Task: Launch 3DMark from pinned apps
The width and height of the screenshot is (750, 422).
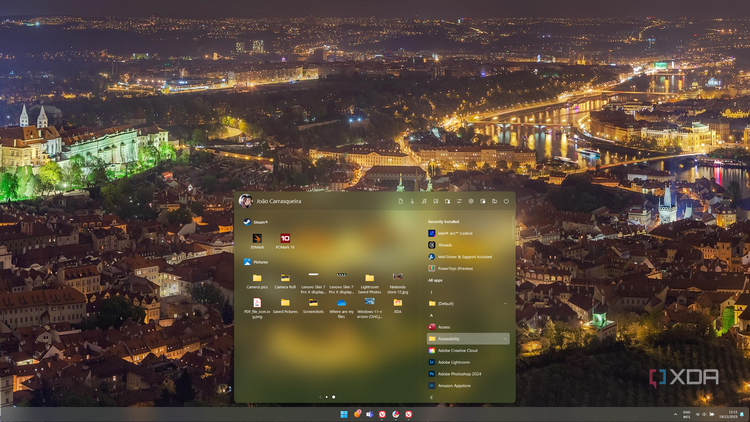Action: [x=257, y=241]
